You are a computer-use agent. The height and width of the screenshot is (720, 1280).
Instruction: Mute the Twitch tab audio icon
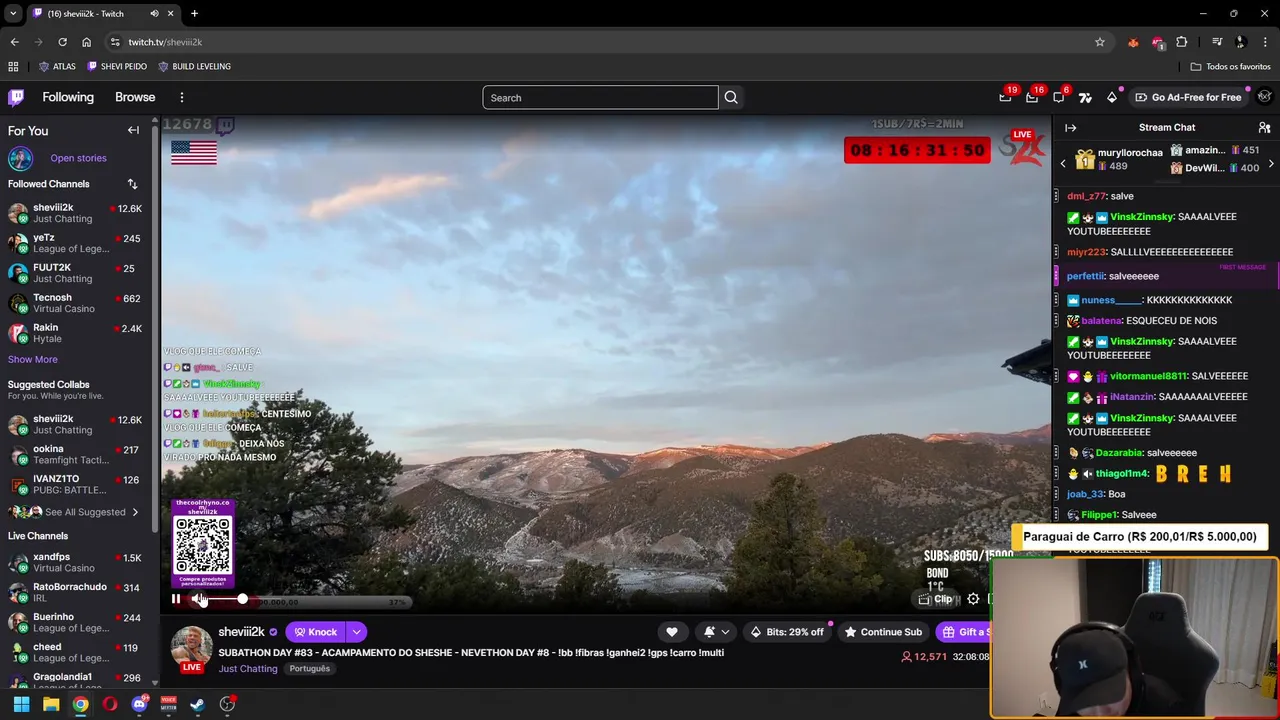[x=154, y=14]
